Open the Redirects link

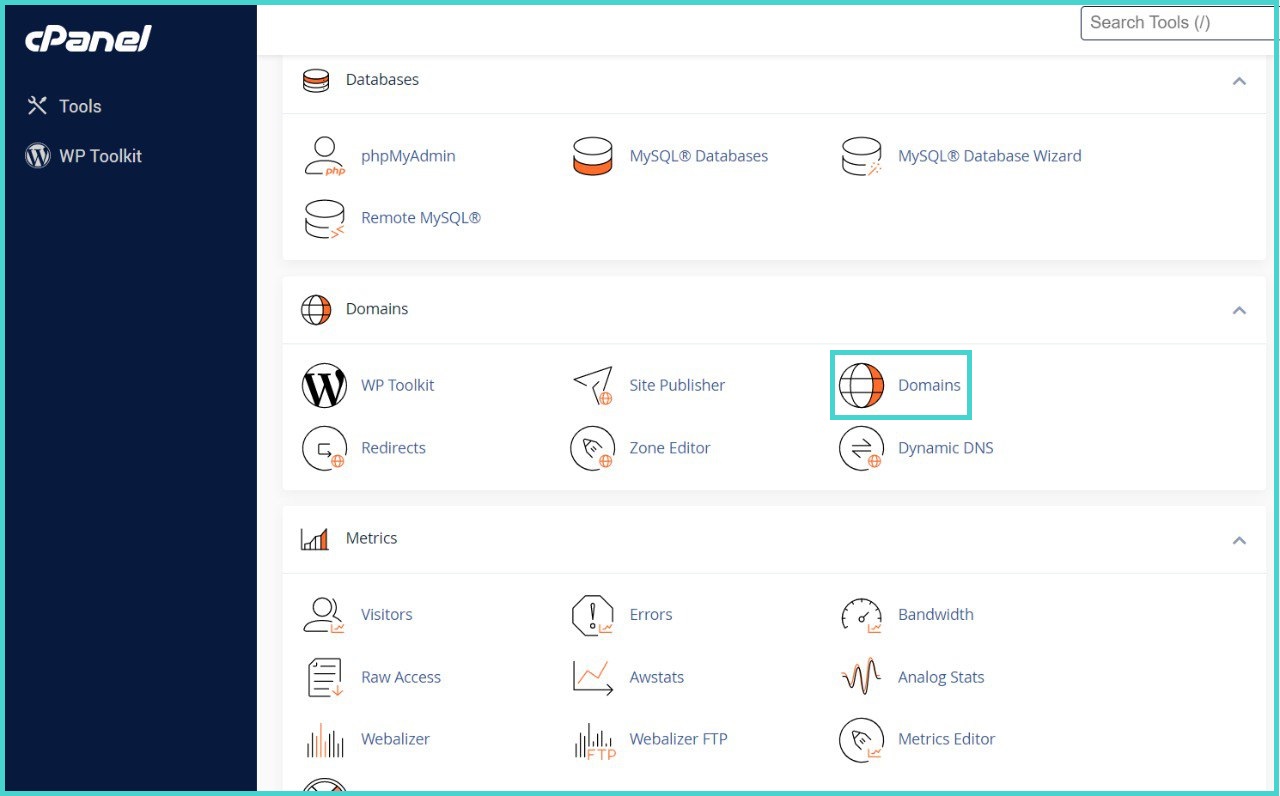(394, 447)
